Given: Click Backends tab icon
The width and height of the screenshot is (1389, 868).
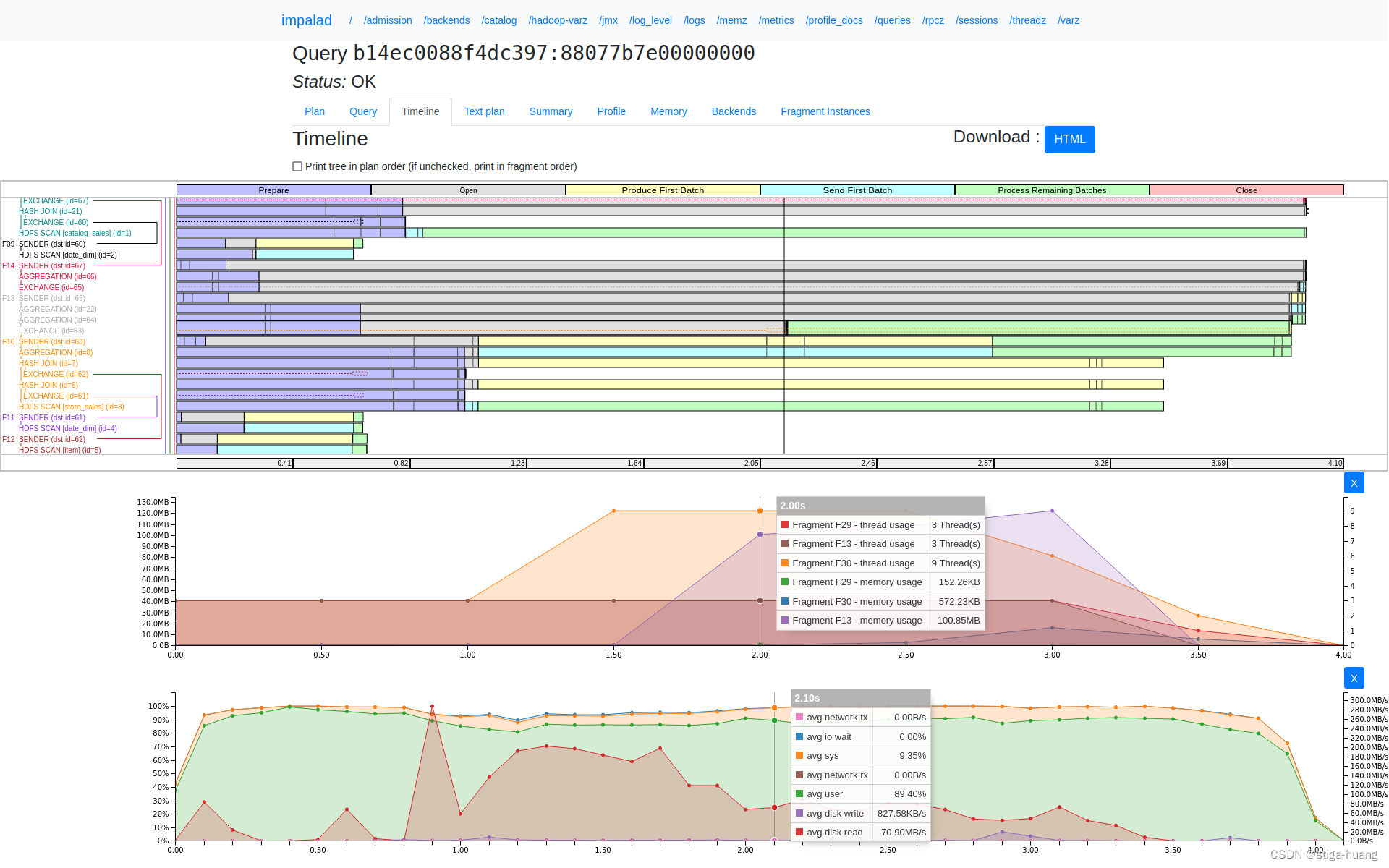Looking at the screenshot, I should tap(733, 111).
